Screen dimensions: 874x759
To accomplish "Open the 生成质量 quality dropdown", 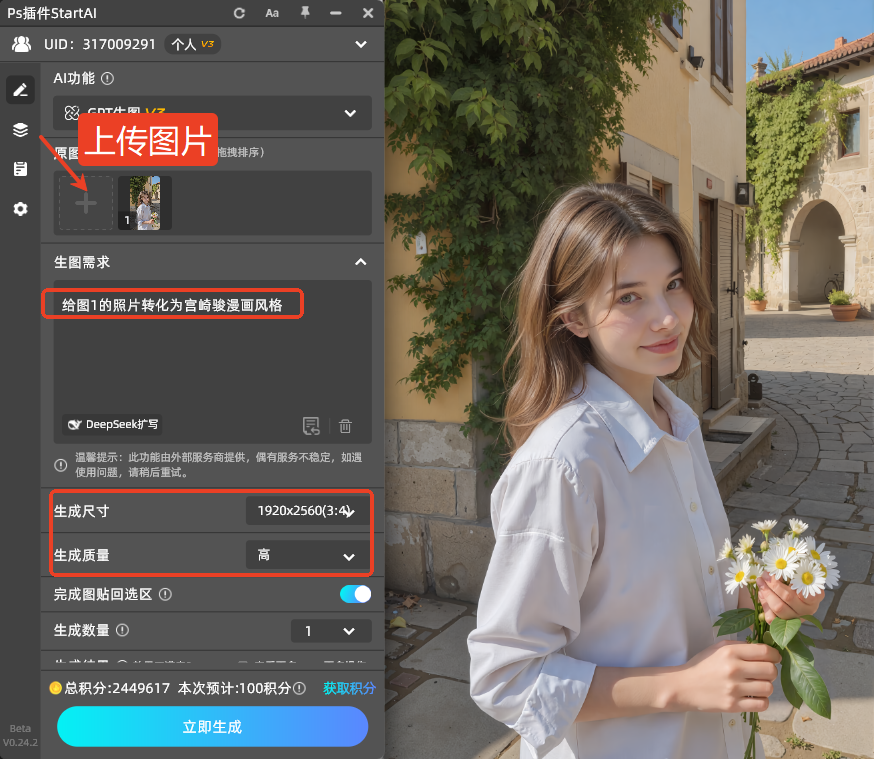I will 308,555.
